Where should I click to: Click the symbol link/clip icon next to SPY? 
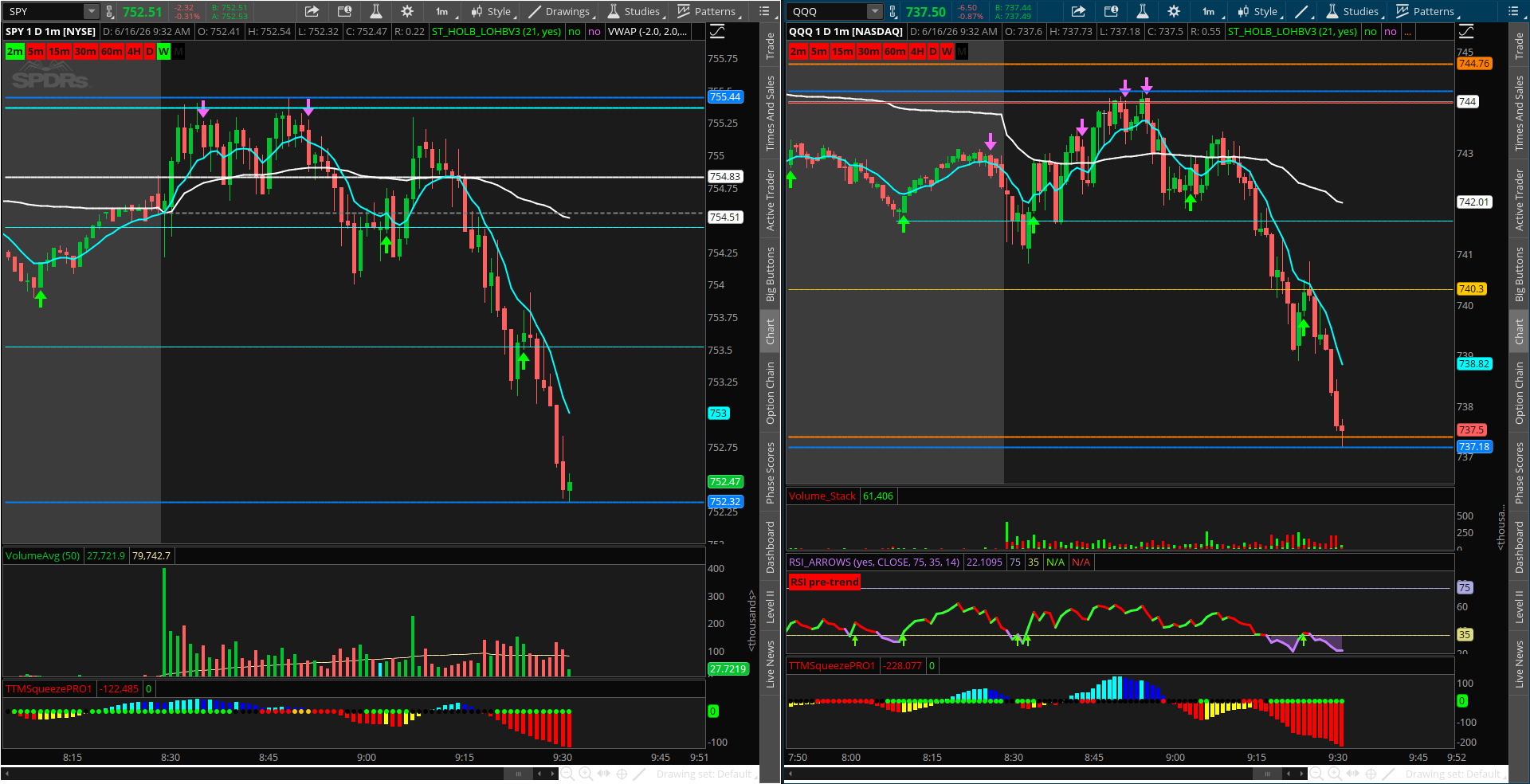click(x=110, y=12)
